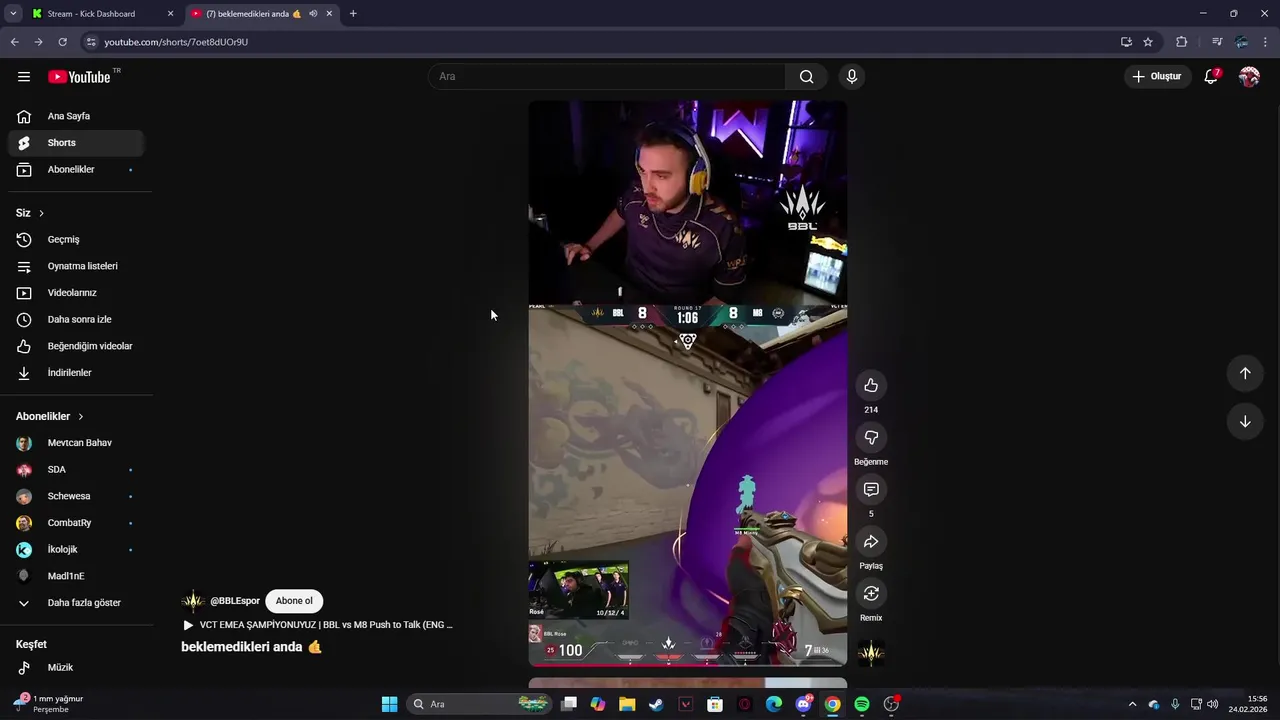Reload the page in browser toolbar
This screenshot has width=1280, height=720.
click(62, 42)
